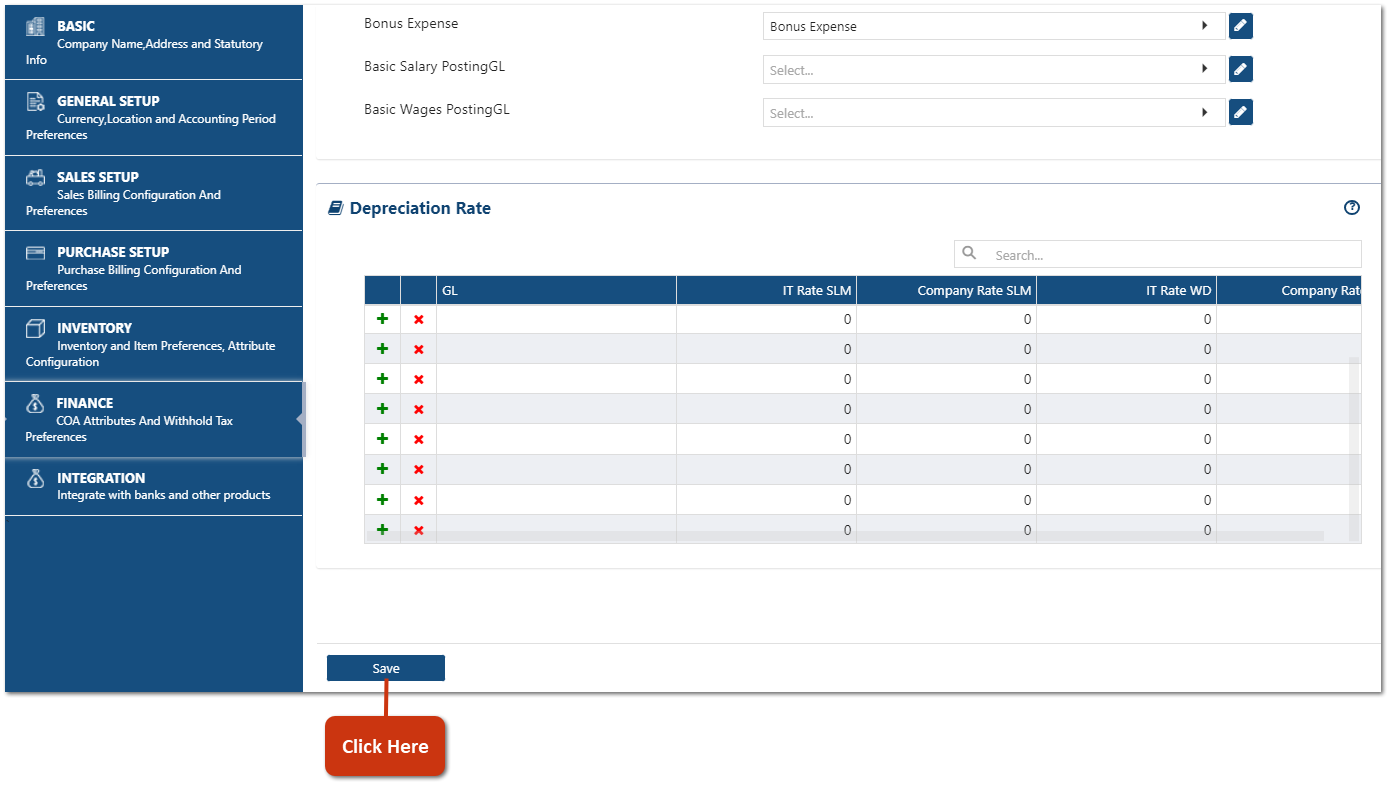Remove the sixth depreciation row via red X
Viewport: 1390px width, 787px height.
419,469
